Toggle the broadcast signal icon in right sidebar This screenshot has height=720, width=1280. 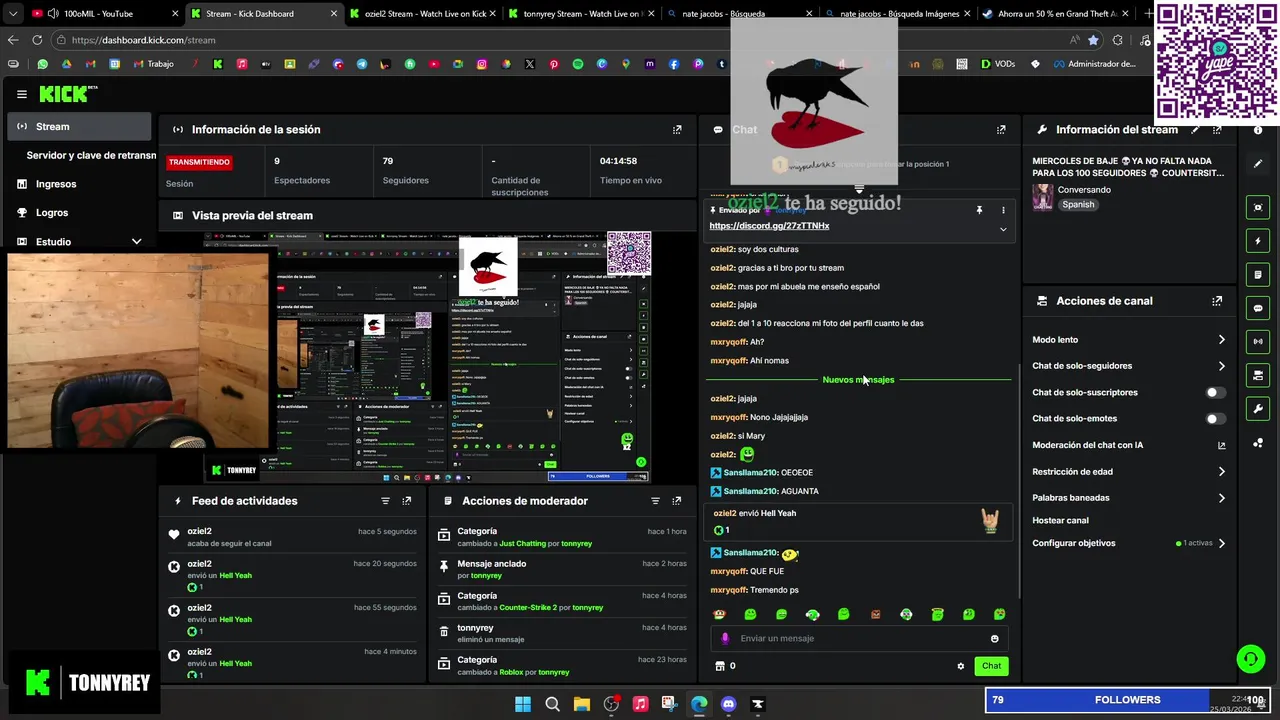pos(1258,341)
